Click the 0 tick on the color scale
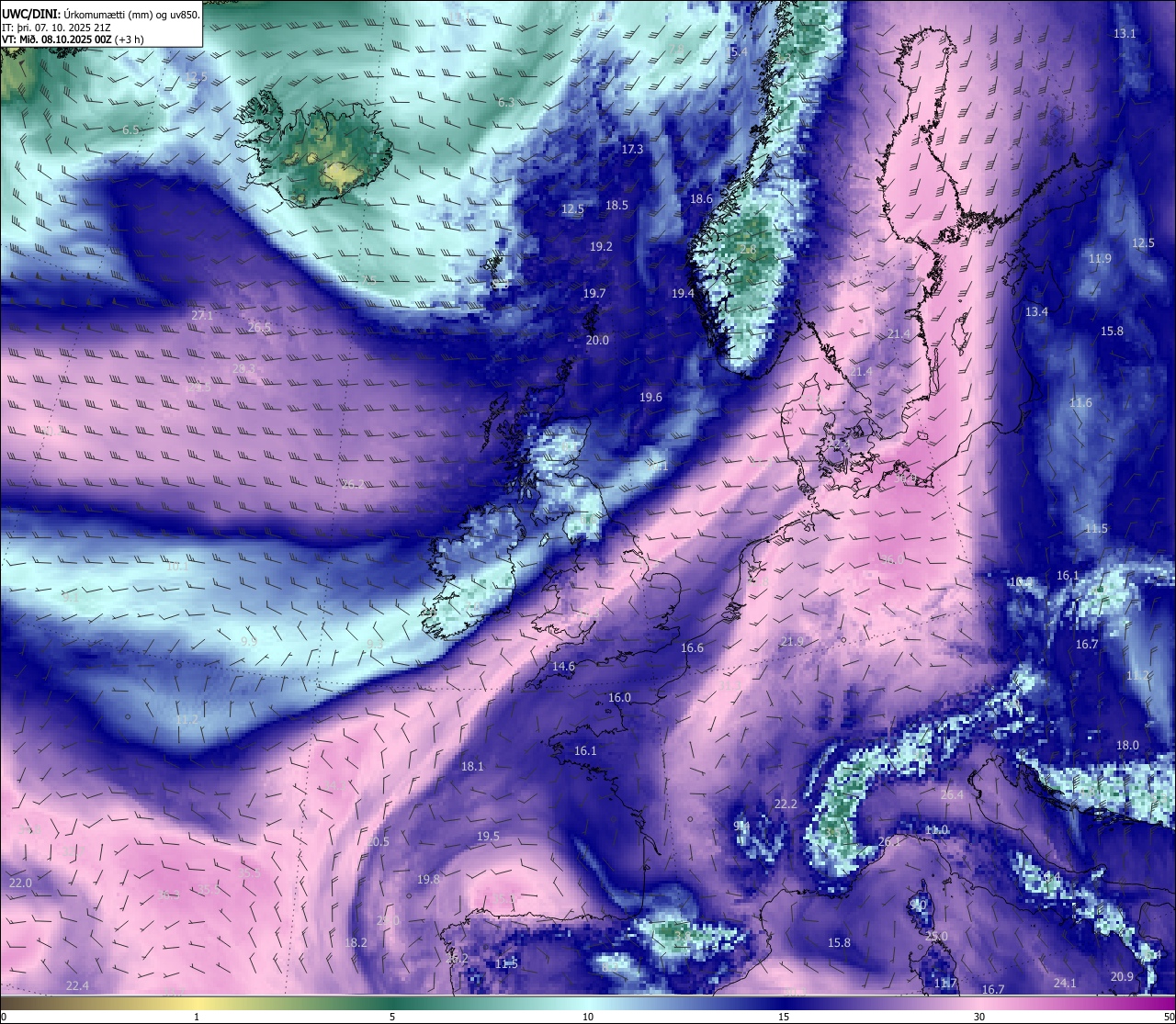 (4, 1017)
